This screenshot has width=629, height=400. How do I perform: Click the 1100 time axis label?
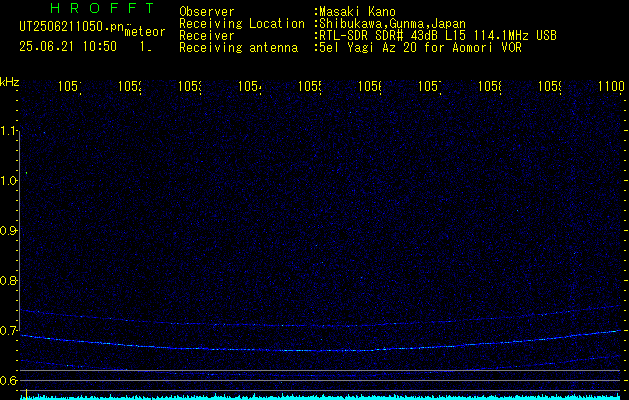coord(611,86)
